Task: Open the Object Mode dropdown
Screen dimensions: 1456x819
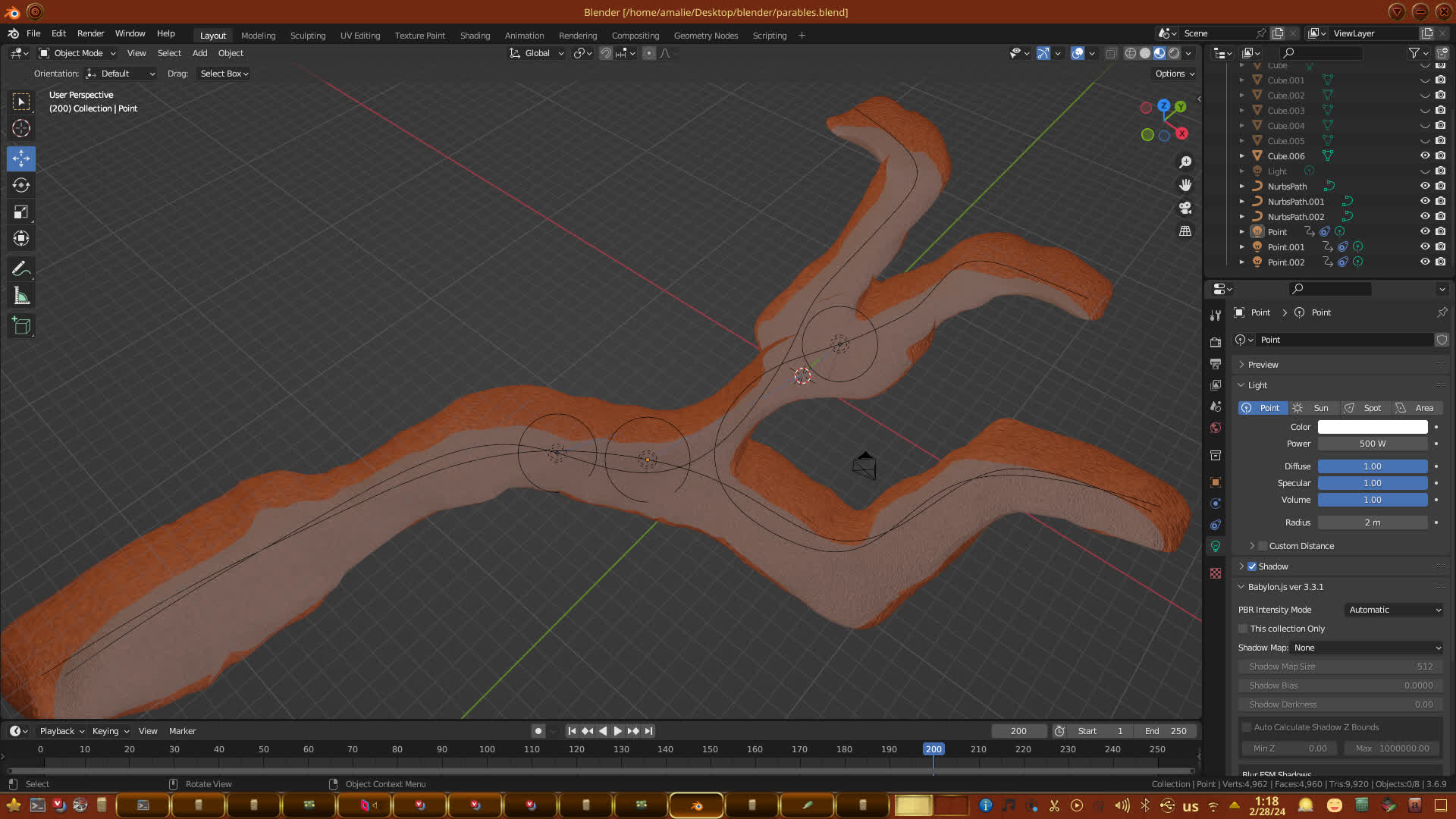Action: (x=77, y=53)
